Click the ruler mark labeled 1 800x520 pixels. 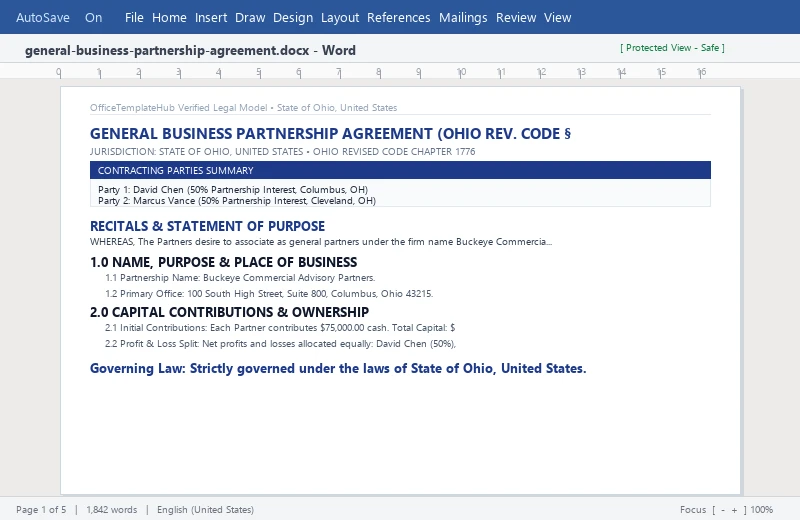[x=99, y=72]
